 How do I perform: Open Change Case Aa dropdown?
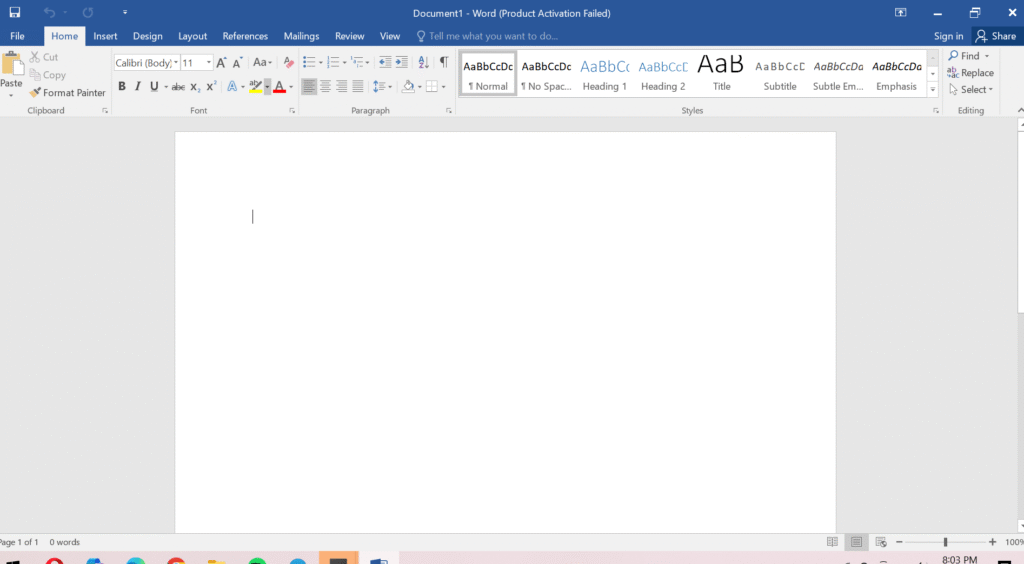(x=262, y=63)
